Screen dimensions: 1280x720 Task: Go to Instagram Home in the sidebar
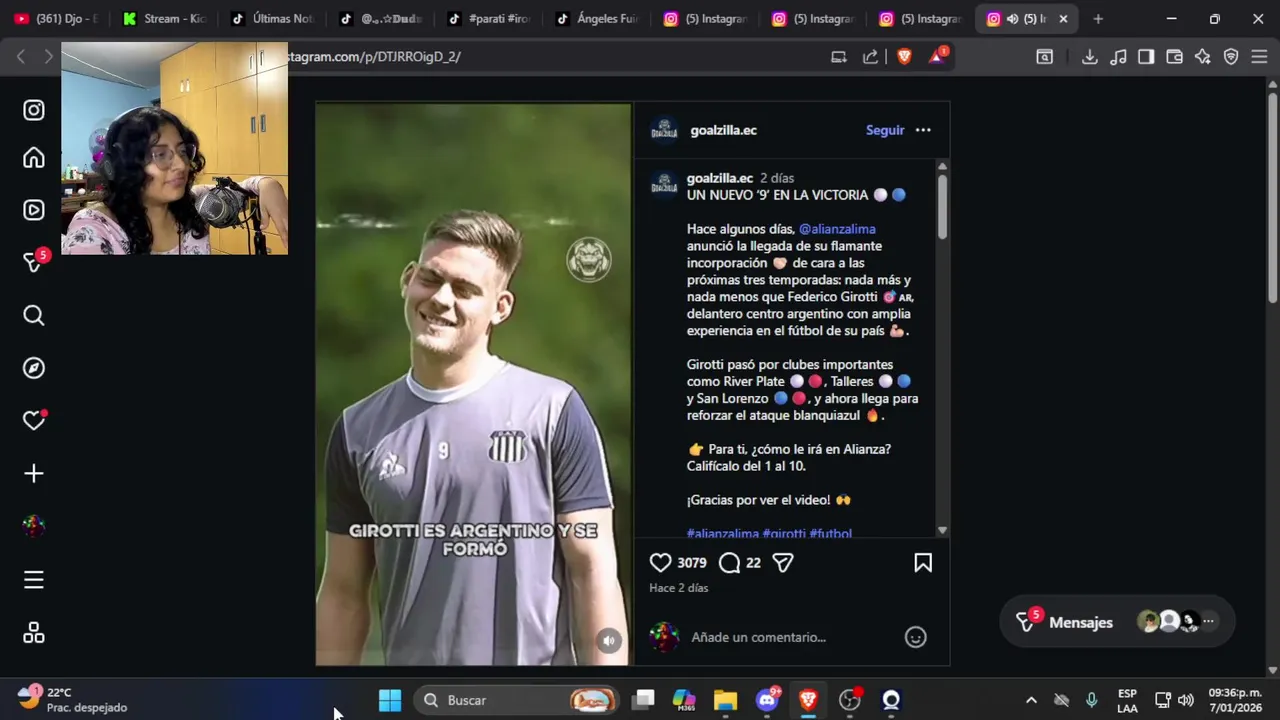point(34,158)
